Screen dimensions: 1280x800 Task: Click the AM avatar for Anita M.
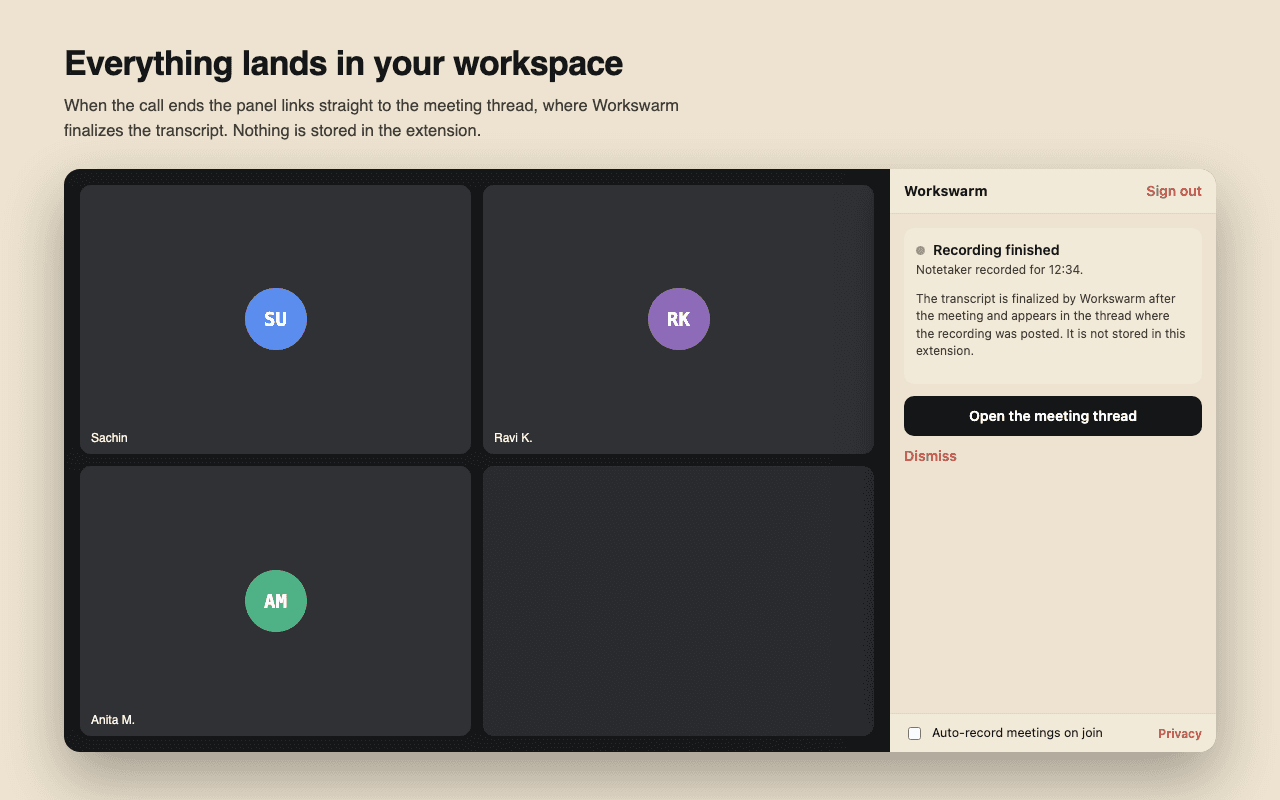point(276,601)
